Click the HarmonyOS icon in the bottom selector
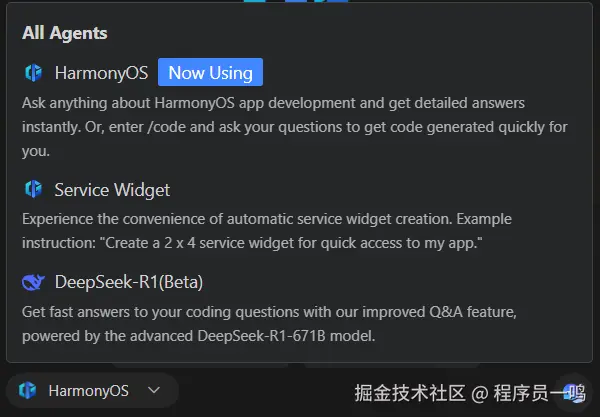Viewport: 600px width, 417px height. pos(28,390)
